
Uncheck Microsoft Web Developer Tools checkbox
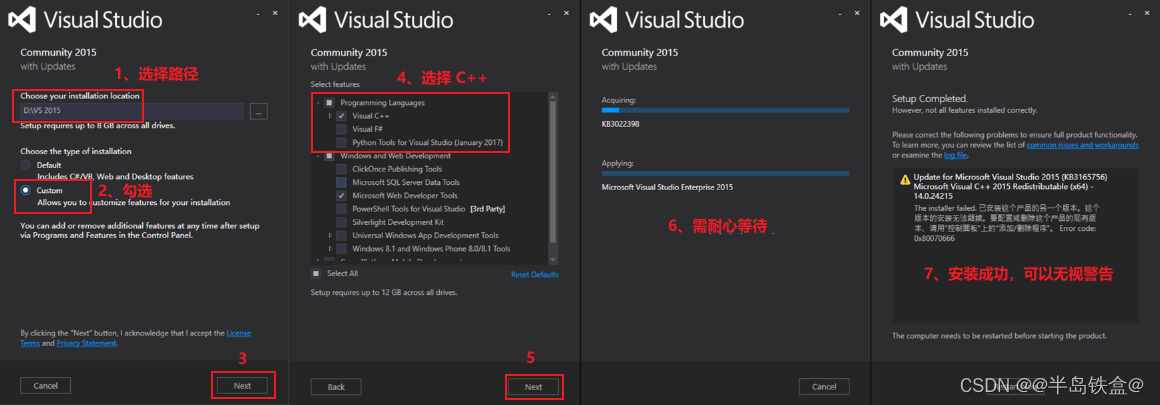(341, 195)
